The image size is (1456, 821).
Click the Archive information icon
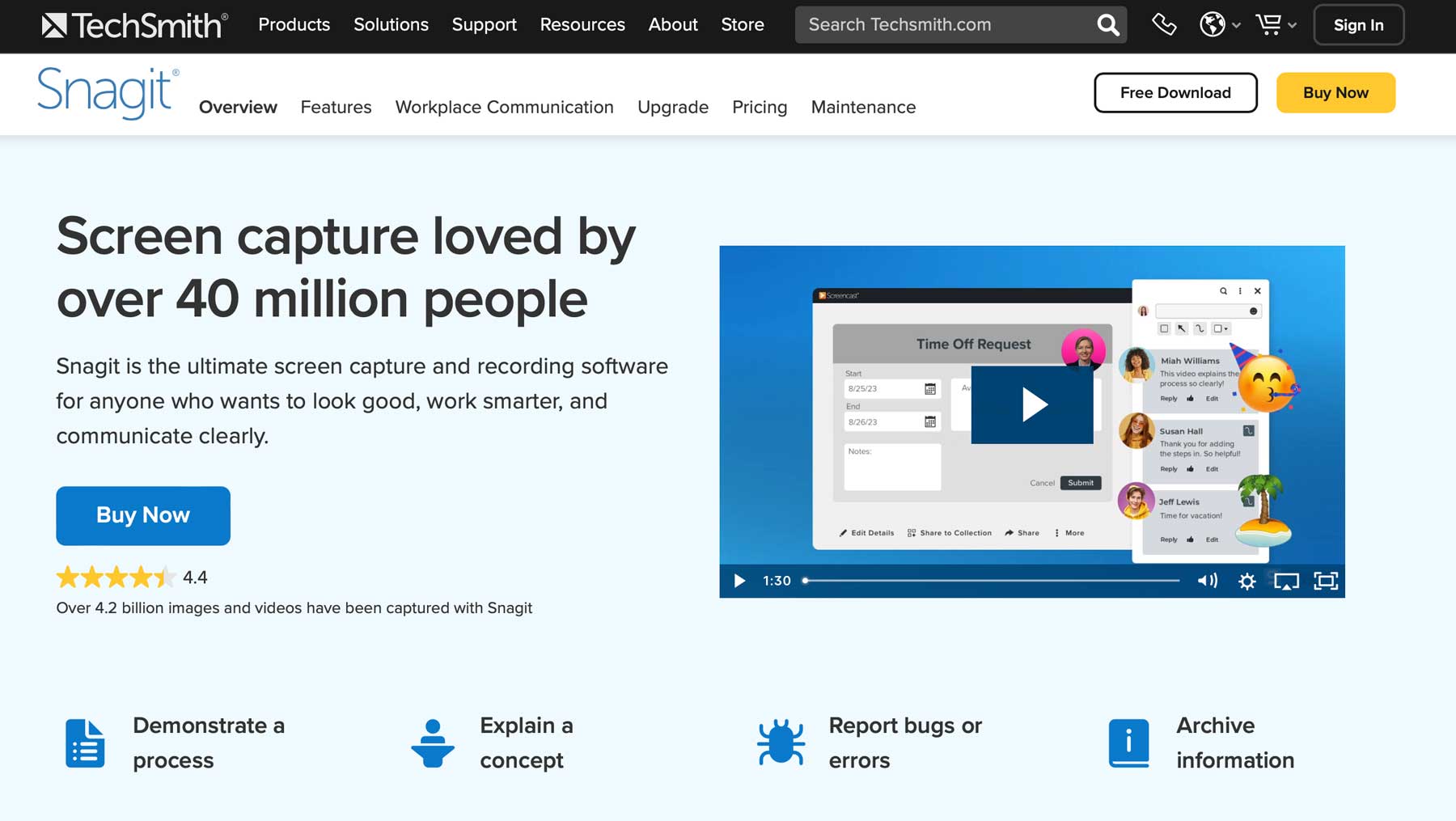point(1128,743)
